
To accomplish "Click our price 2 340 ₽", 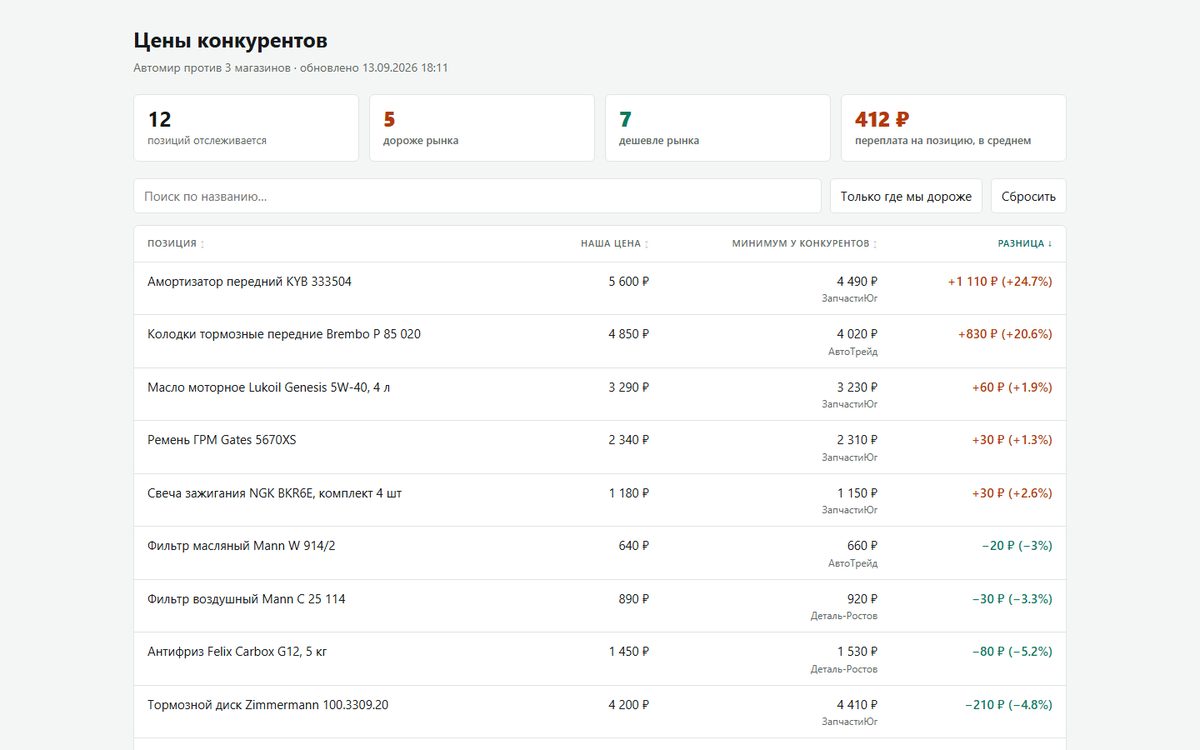I will [629, 440].
